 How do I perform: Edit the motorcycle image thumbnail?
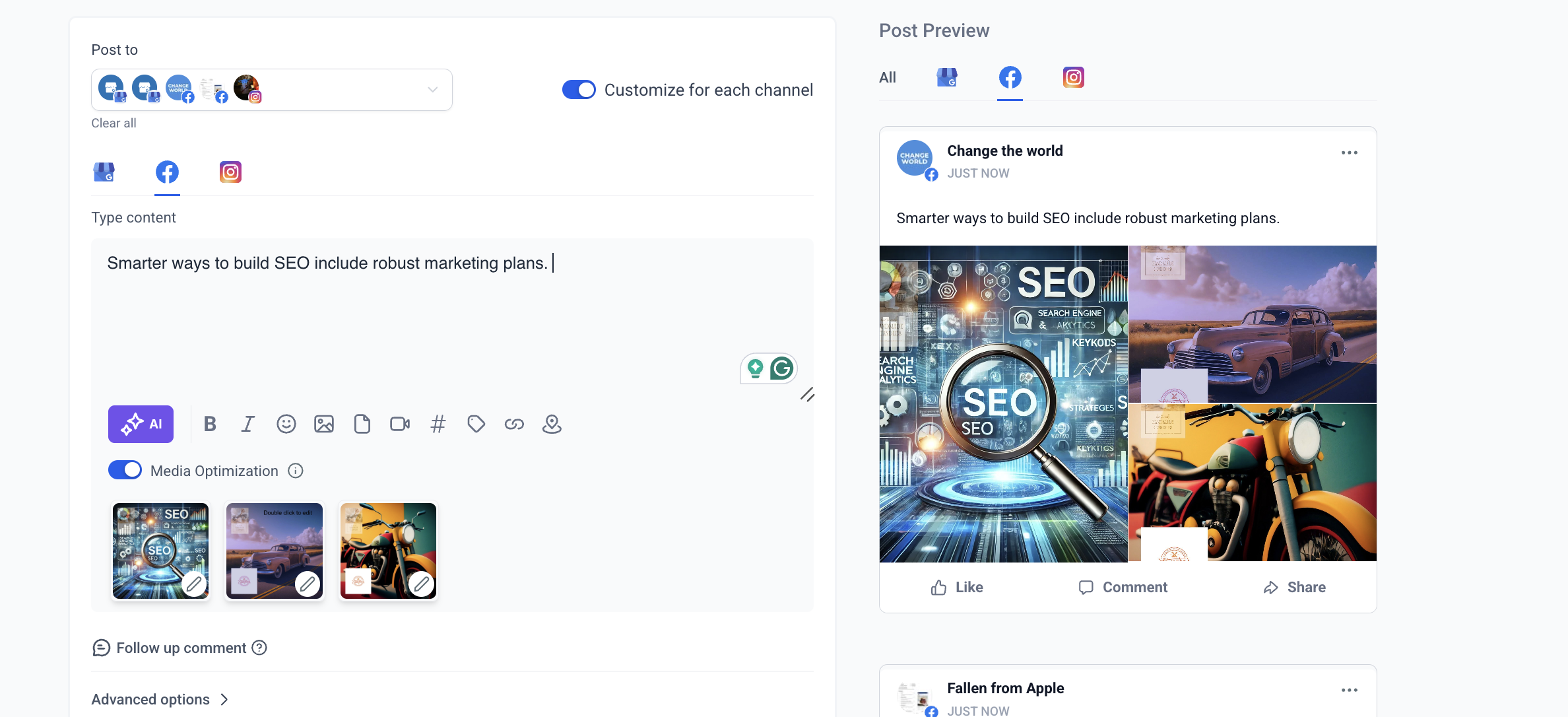[421, 583]
